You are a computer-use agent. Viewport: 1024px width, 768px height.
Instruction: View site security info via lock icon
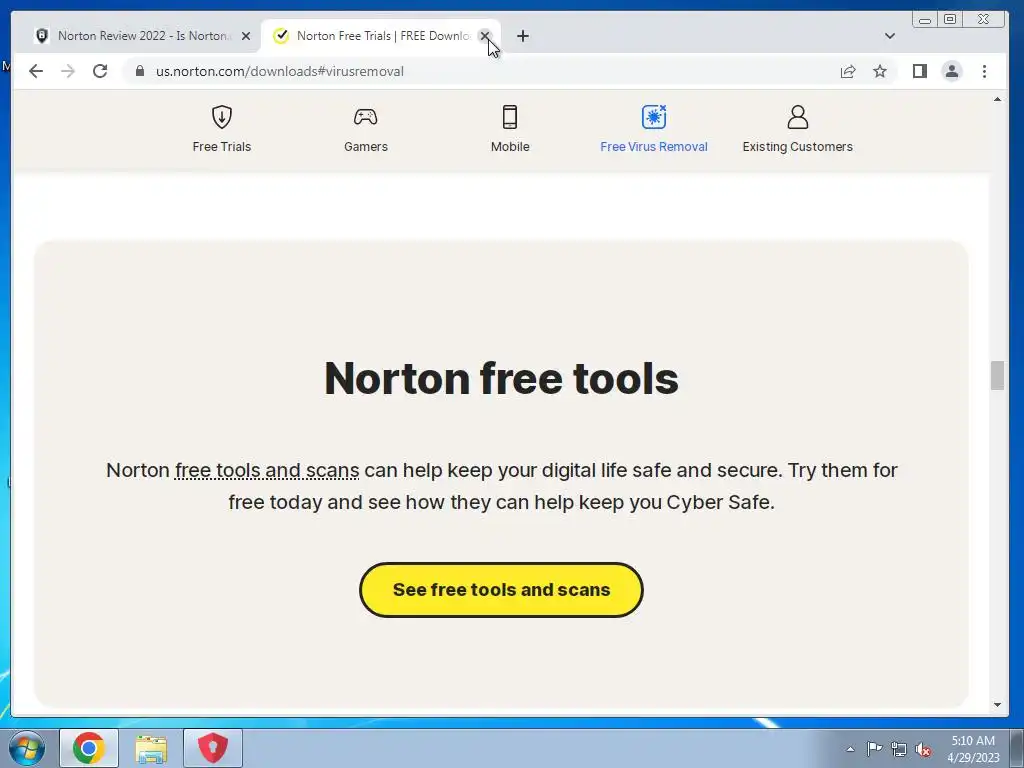[x=140, y=71]
